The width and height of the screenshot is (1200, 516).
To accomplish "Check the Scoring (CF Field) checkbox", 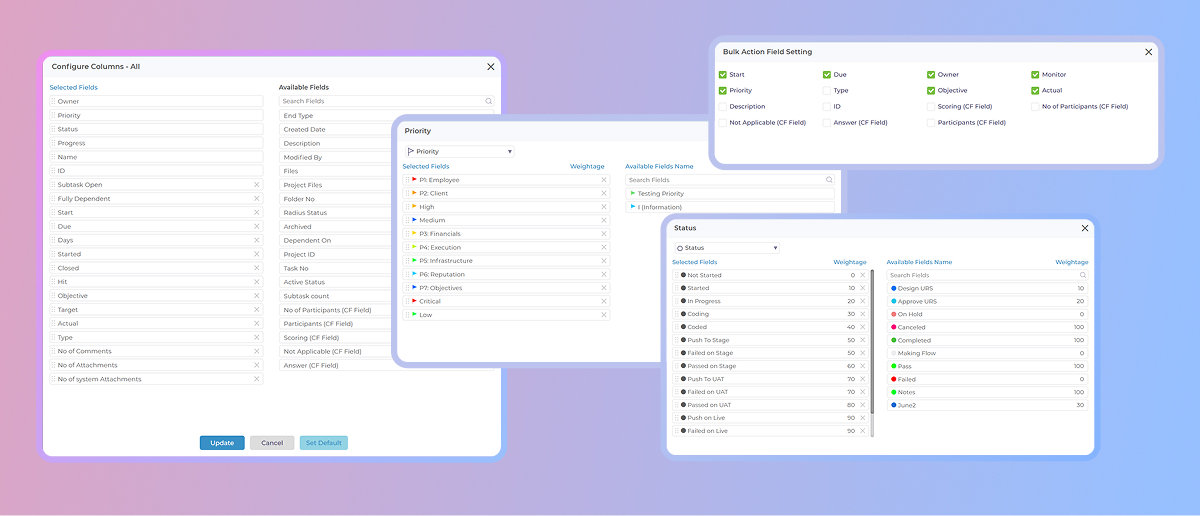I will pos(931,107).
